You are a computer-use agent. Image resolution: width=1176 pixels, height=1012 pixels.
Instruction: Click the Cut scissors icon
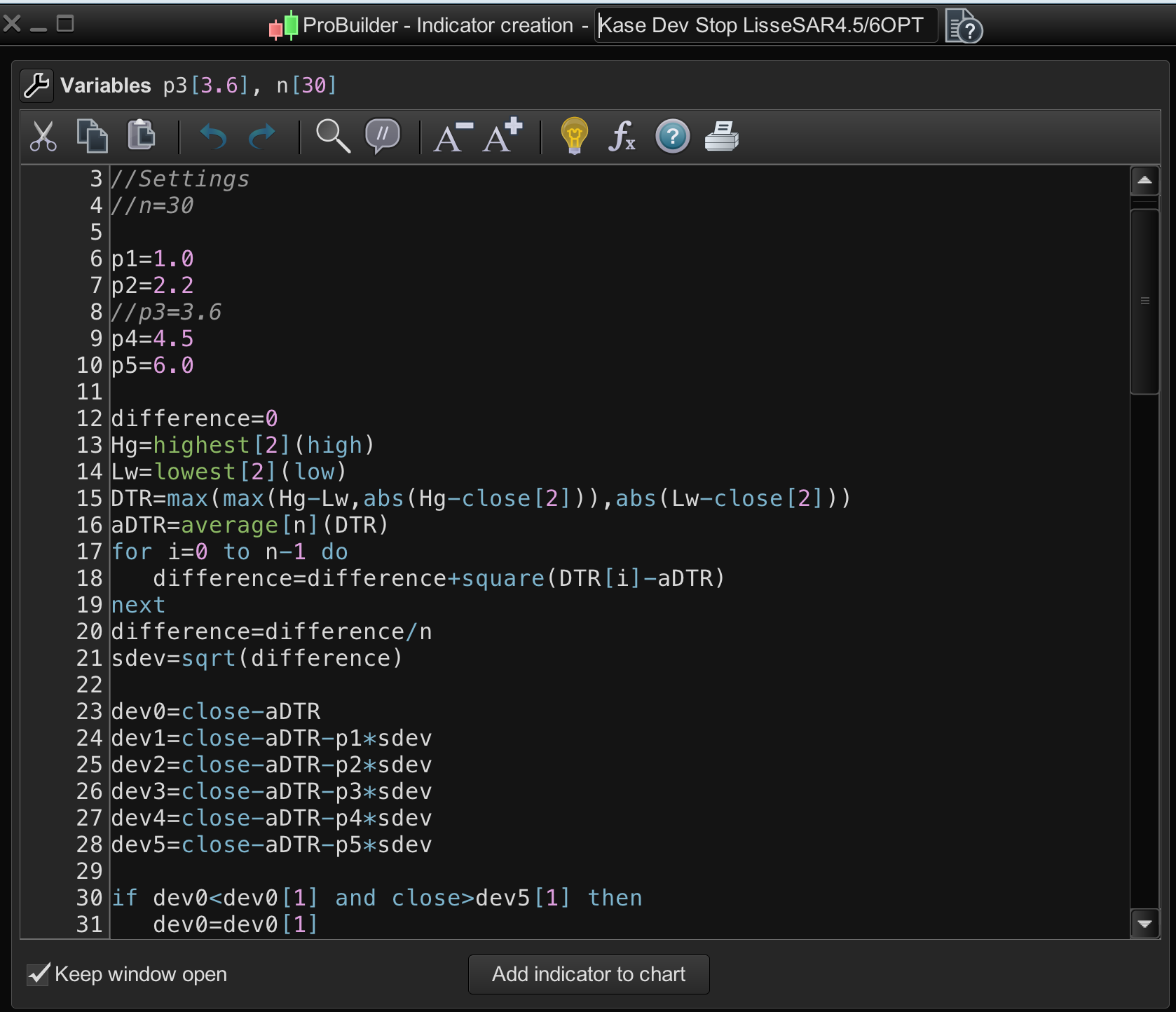click(43, 136)
